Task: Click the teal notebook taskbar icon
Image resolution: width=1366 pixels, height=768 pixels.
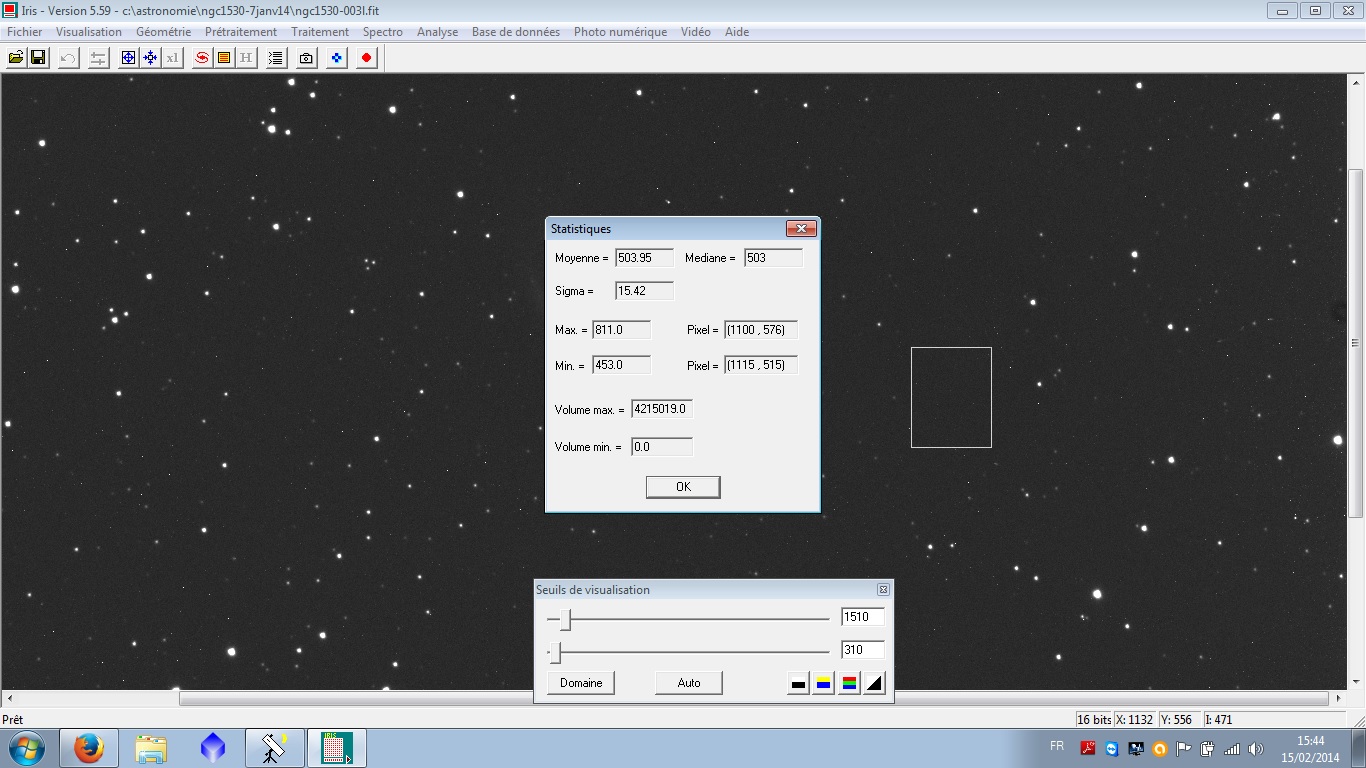Action: 337,748
